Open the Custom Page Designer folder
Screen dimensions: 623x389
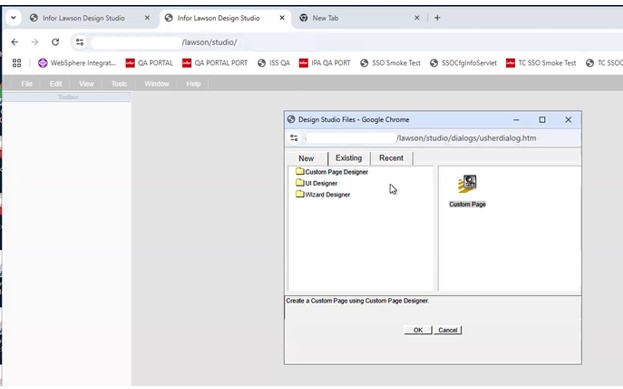point(332,172)
